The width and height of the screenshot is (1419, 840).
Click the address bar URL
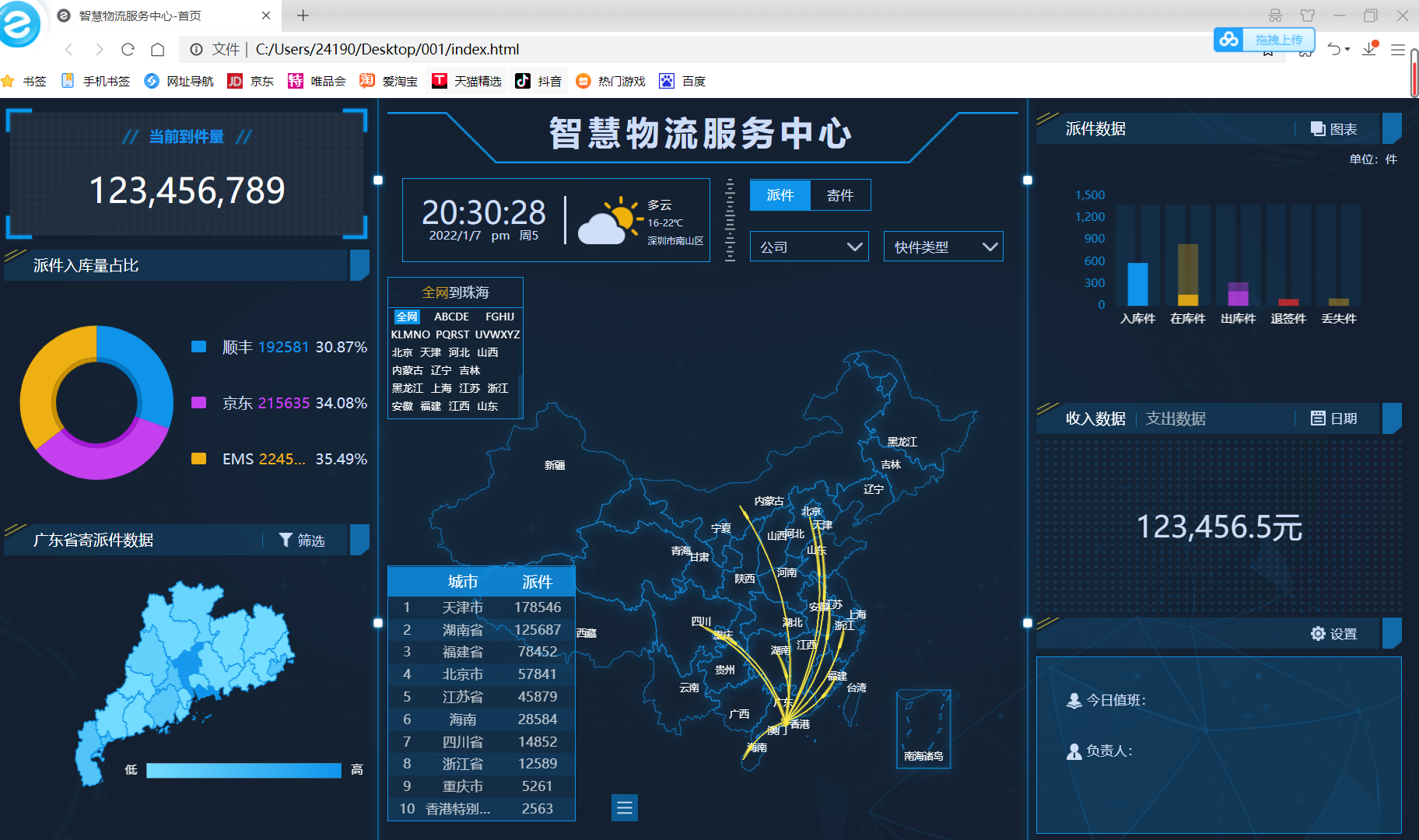(x=387, y=50)
